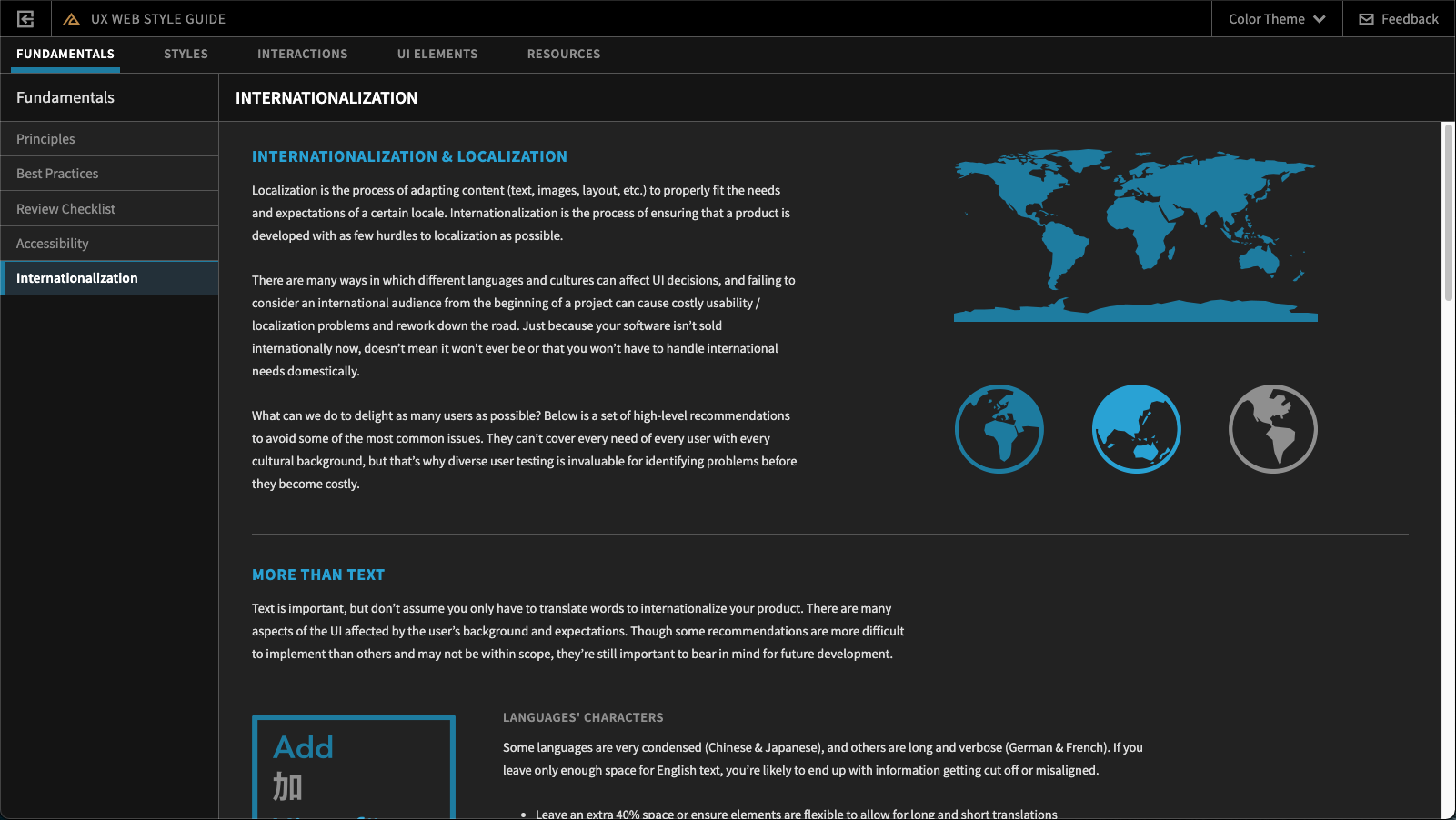Open Principles in the sidebar
The image size is (1456, 820).
pyautogui.click(x=45, y=139)
